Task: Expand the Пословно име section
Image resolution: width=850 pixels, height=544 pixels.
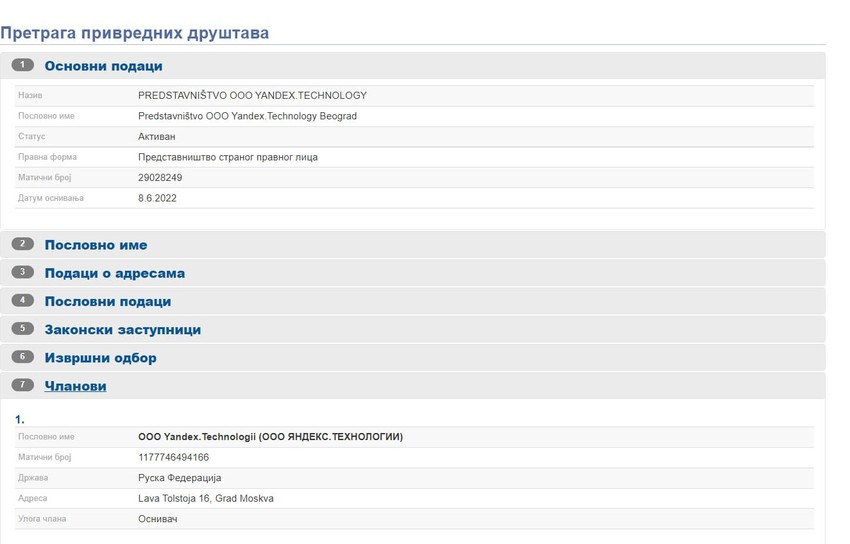Action: [x=96, y=245]
